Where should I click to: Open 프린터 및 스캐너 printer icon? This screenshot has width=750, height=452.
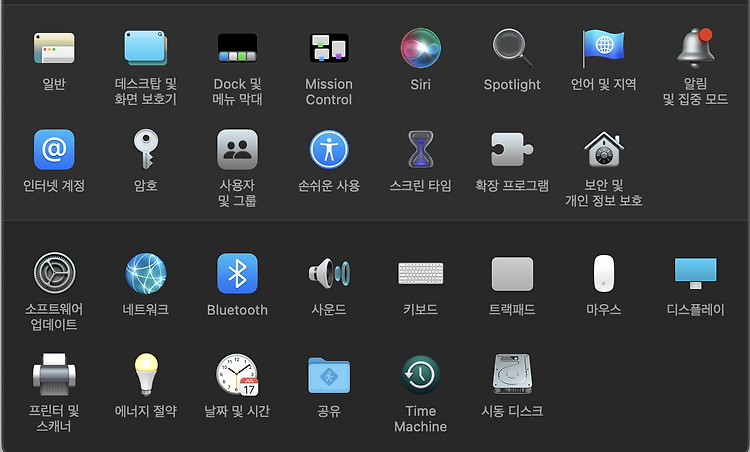pos(54,375)
